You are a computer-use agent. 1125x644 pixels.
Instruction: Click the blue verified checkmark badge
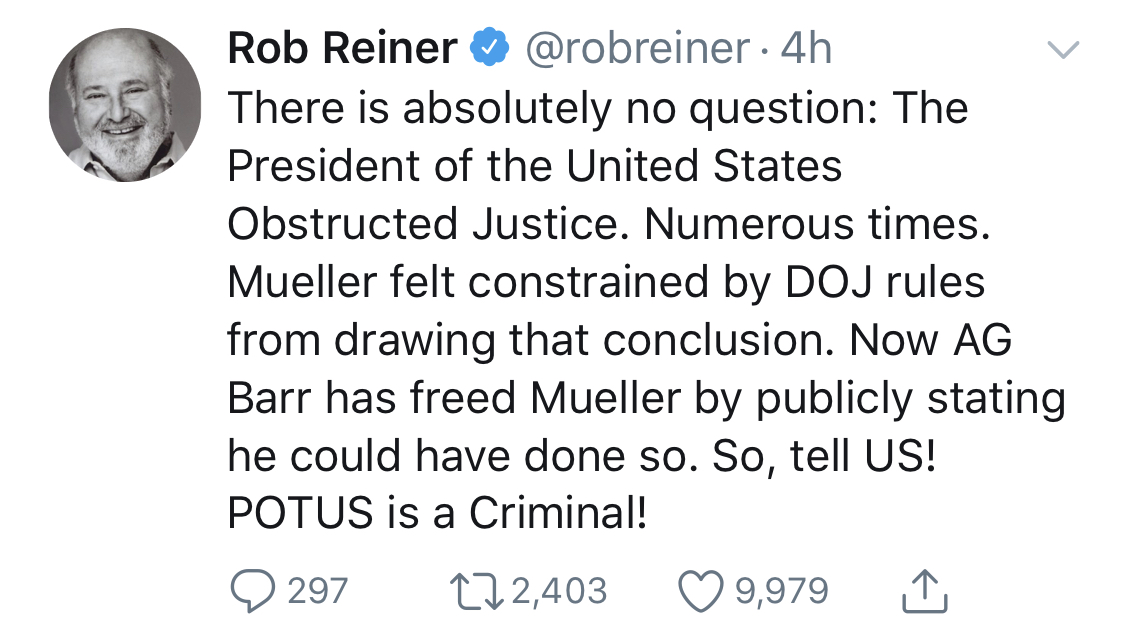click(489, 47)
